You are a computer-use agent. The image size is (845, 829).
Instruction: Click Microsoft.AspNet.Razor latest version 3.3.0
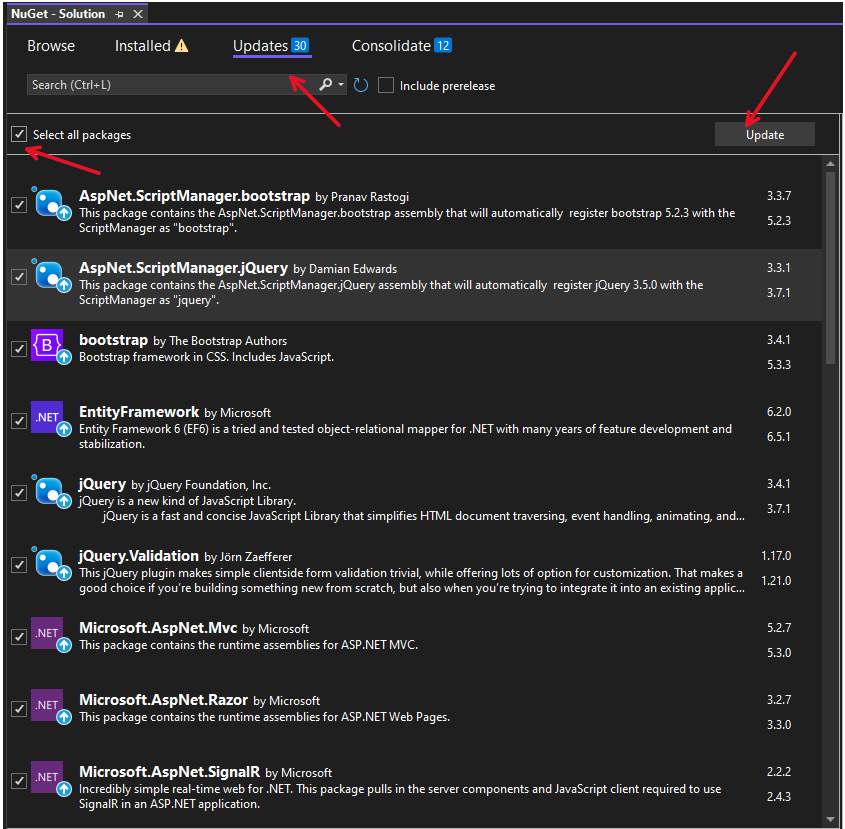coord(779,724)
